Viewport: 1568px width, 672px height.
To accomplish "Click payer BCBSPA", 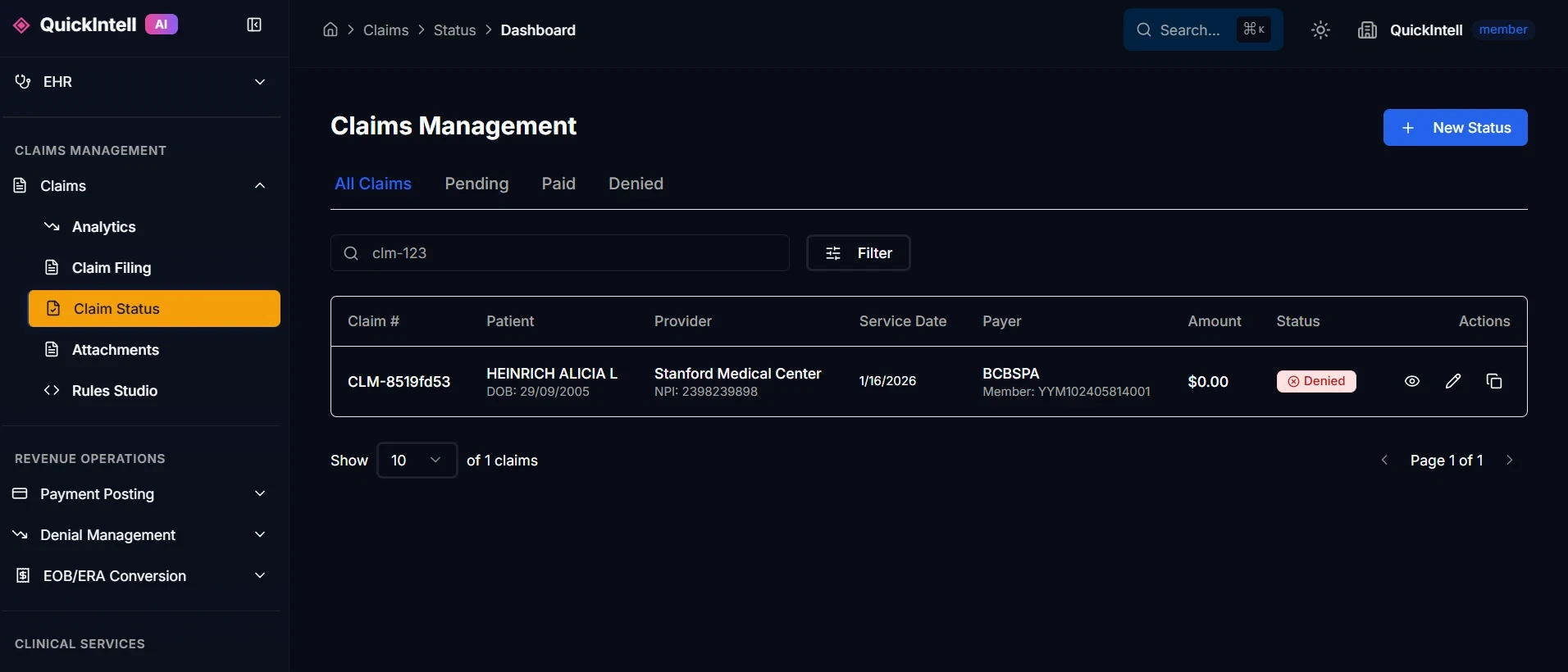I will point(1010,373).
